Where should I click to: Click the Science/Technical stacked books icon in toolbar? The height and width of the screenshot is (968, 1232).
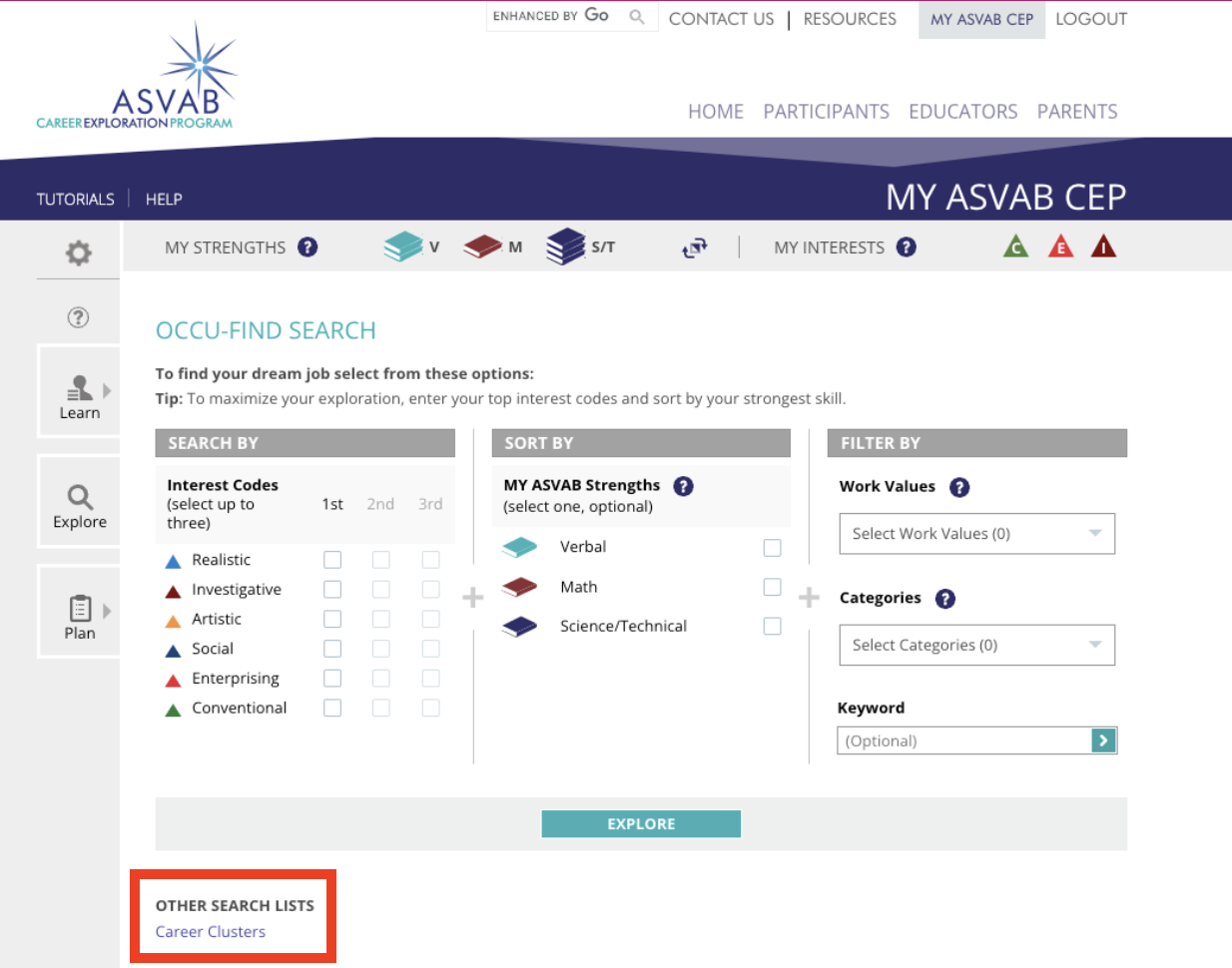(565, 246)
